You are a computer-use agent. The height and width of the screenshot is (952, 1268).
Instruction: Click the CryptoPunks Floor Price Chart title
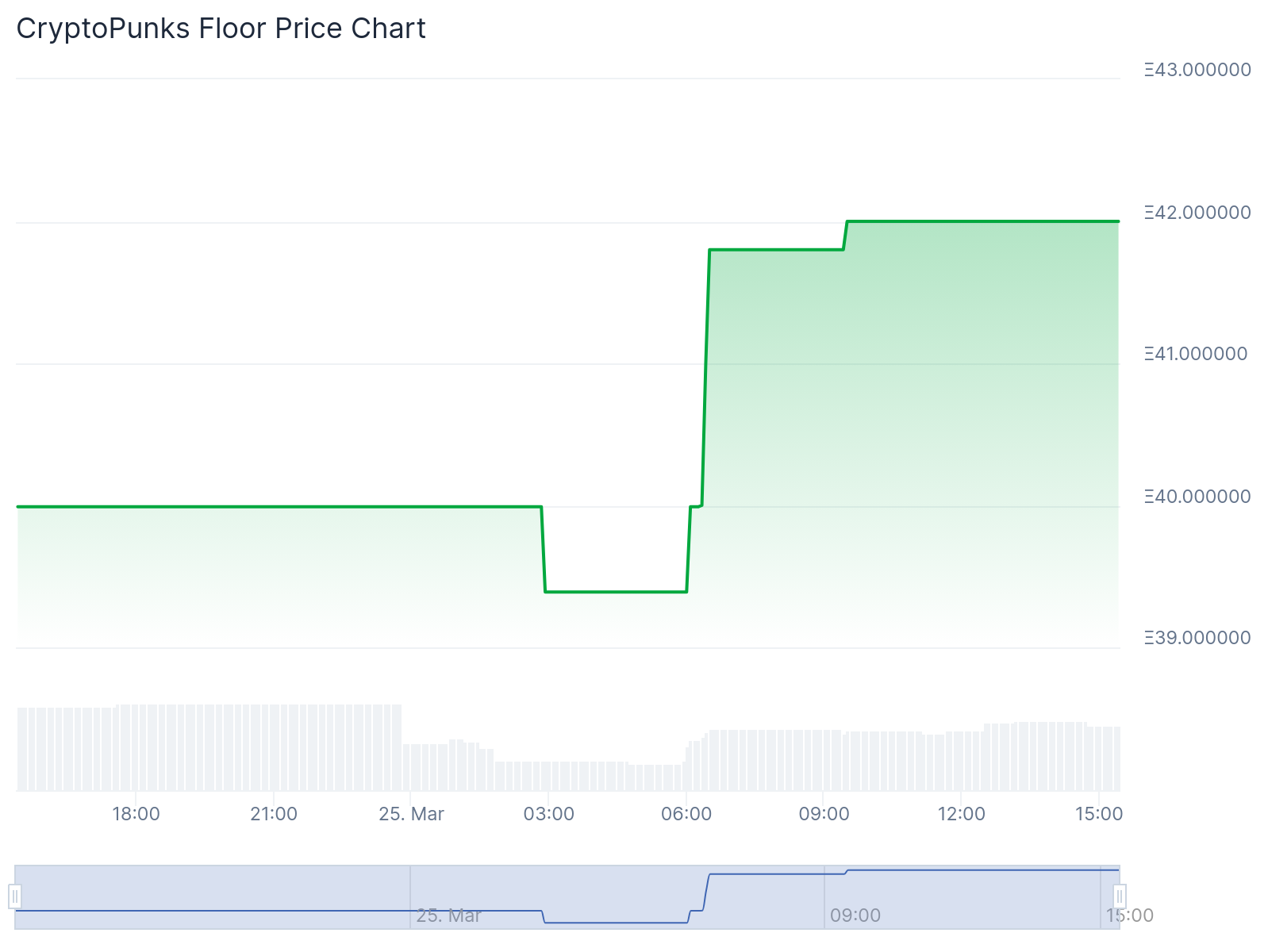(221, 29)
